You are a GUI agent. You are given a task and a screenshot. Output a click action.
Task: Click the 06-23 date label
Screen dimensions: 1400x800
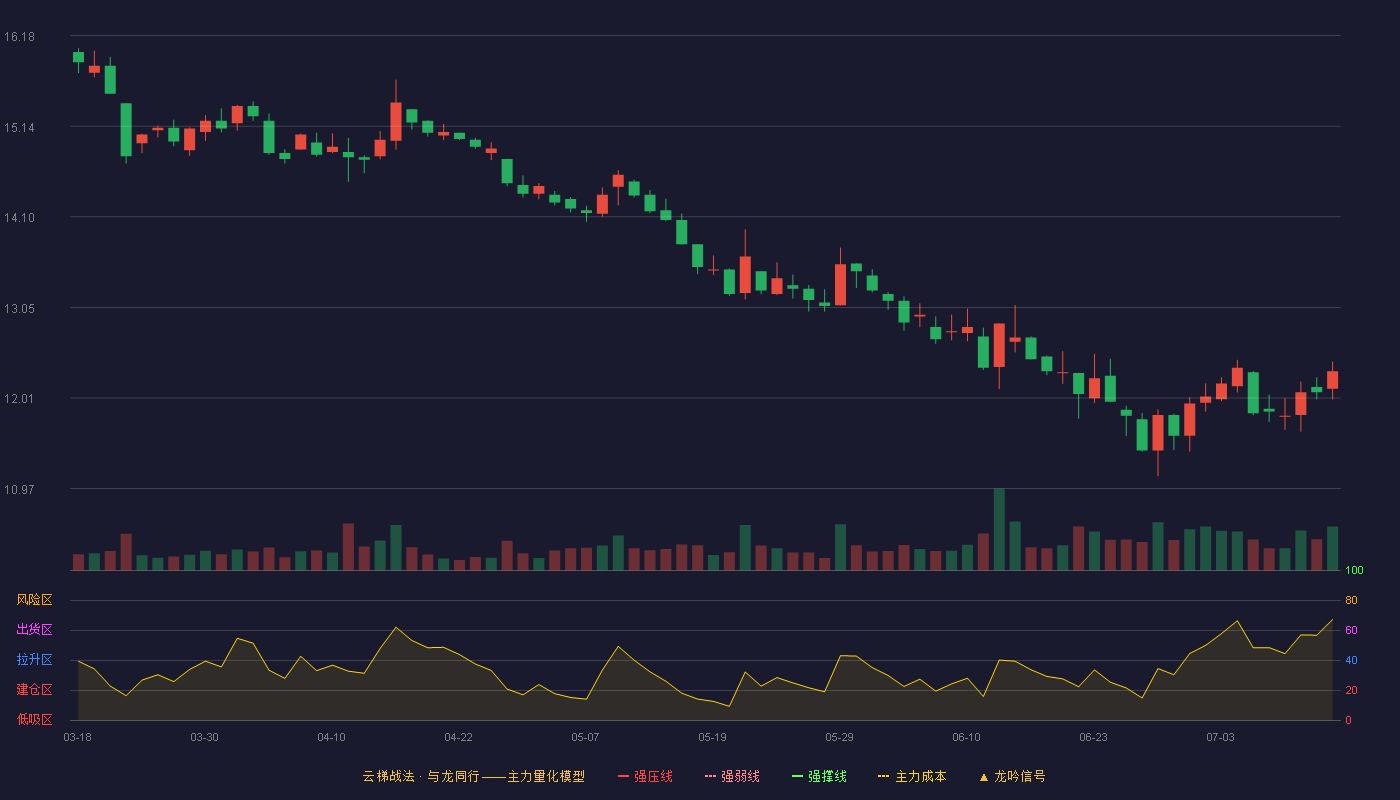click(1093, 737)
